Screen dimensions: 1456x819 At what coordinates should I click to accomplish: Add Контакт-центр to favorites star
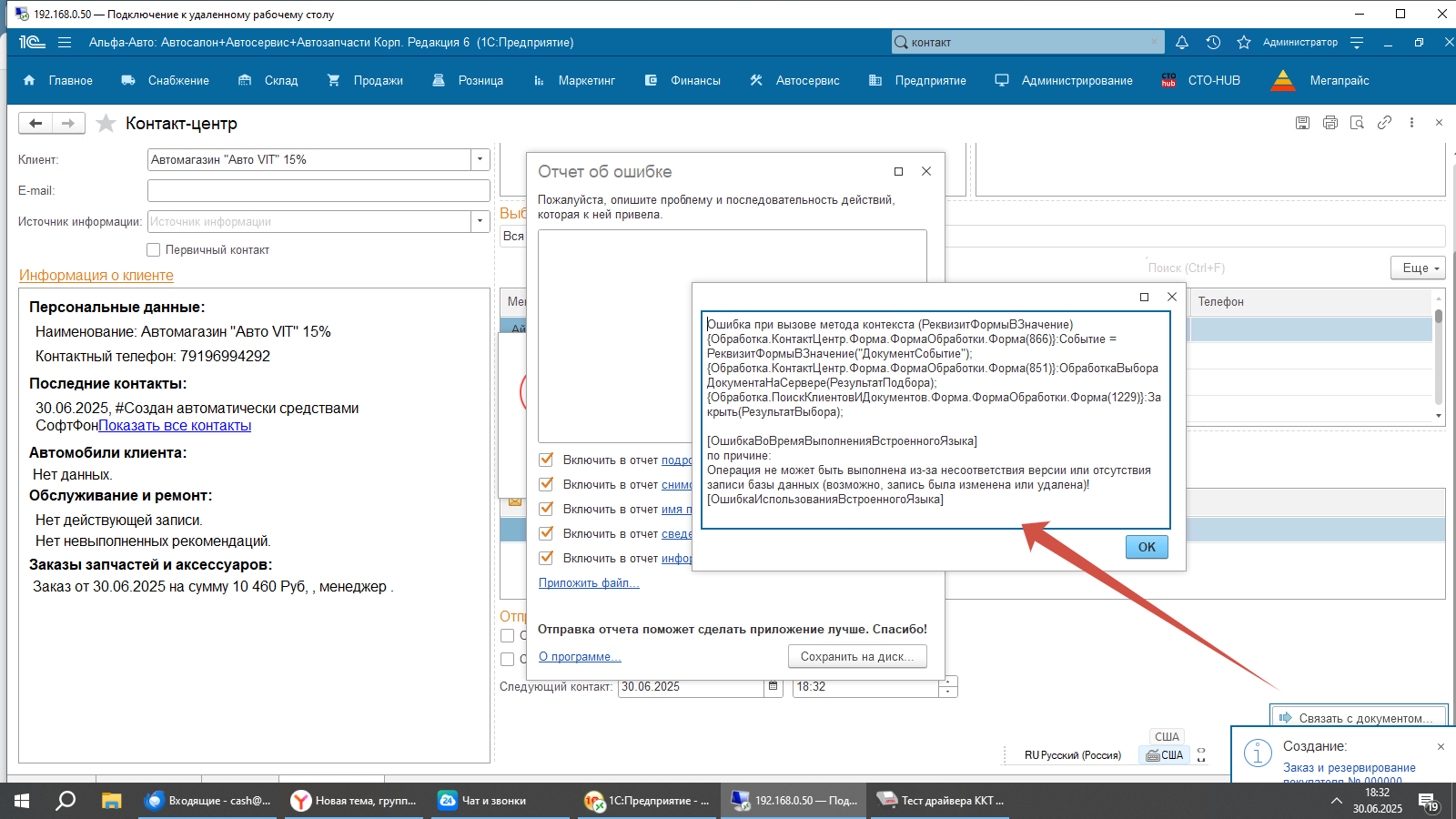(106, 123)
